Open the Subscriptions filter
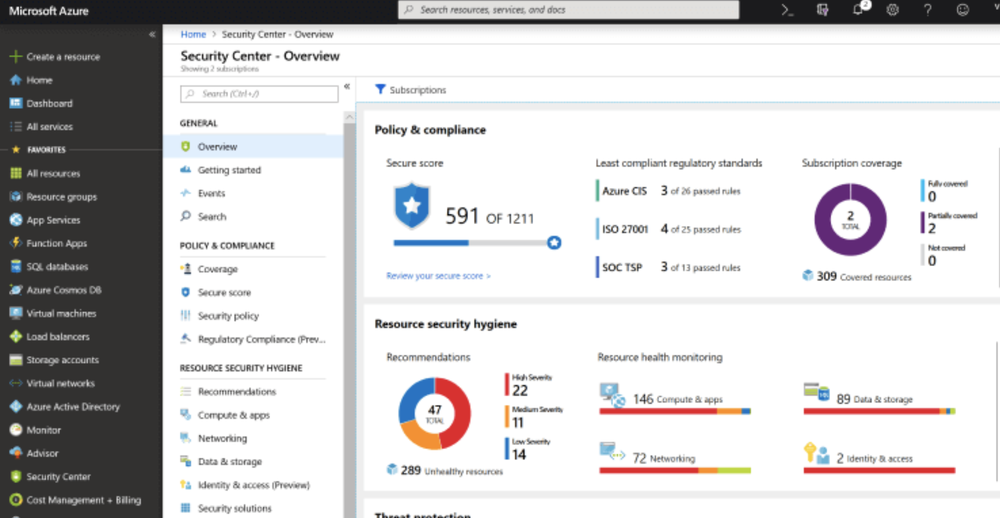 pos(410,90)
